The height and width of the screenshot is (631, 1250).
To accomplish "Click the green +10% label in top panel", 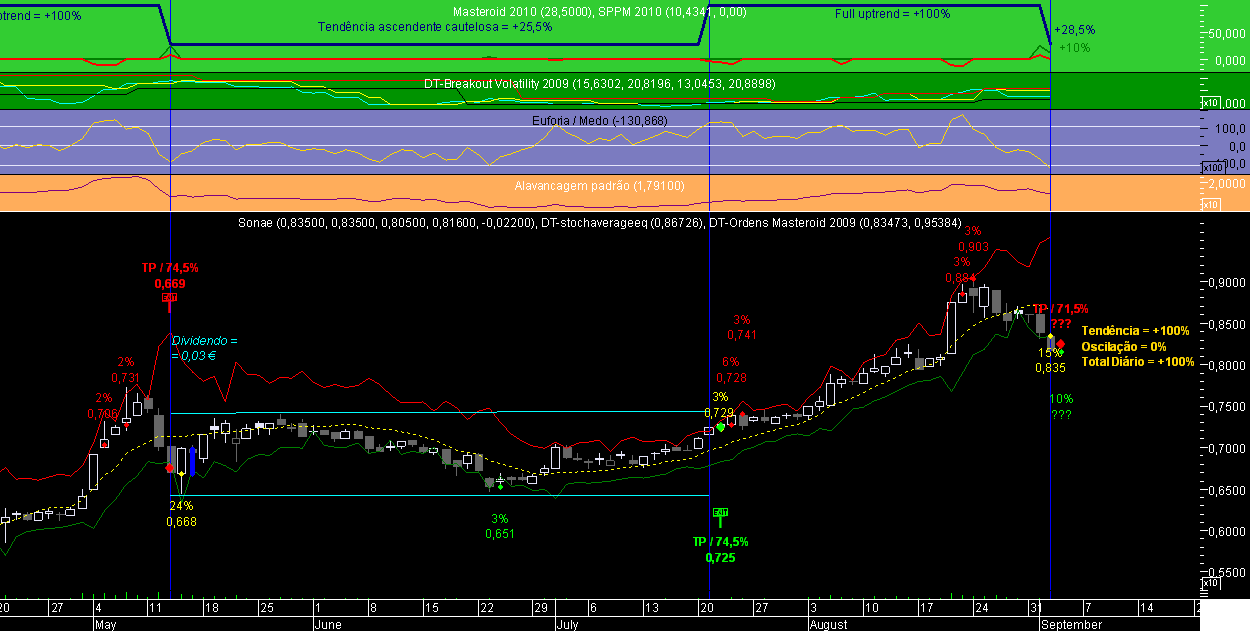I will (x=1074, y=48).
